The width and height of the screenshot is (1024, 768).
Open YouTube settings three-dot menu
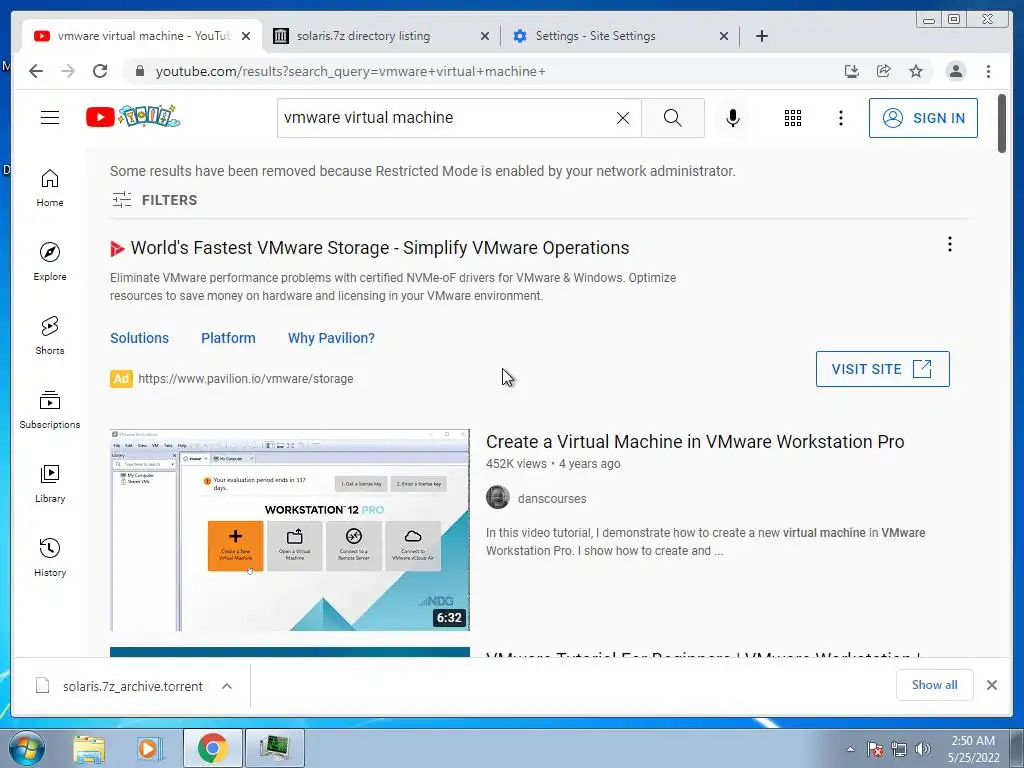[840, 118]
